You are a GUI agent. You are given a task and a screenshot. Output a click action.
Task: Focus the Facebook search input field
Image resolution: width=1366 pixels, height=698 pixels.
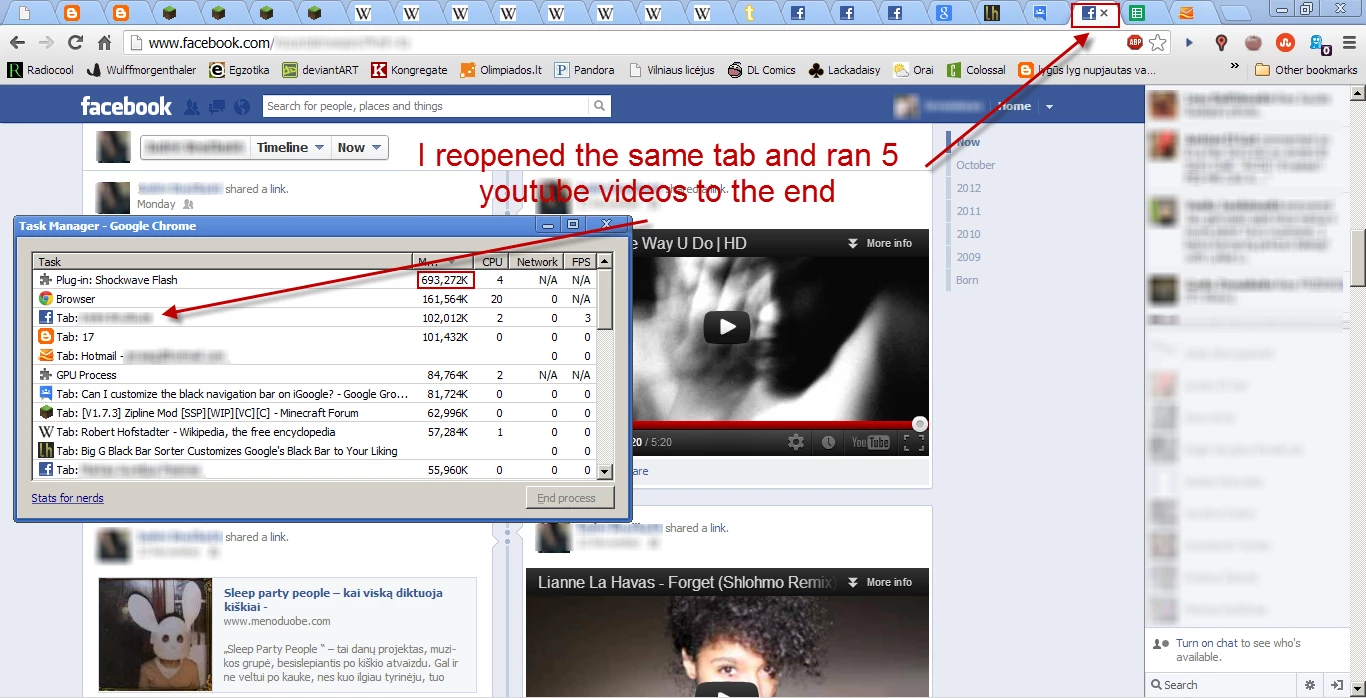tap(426, 106)
